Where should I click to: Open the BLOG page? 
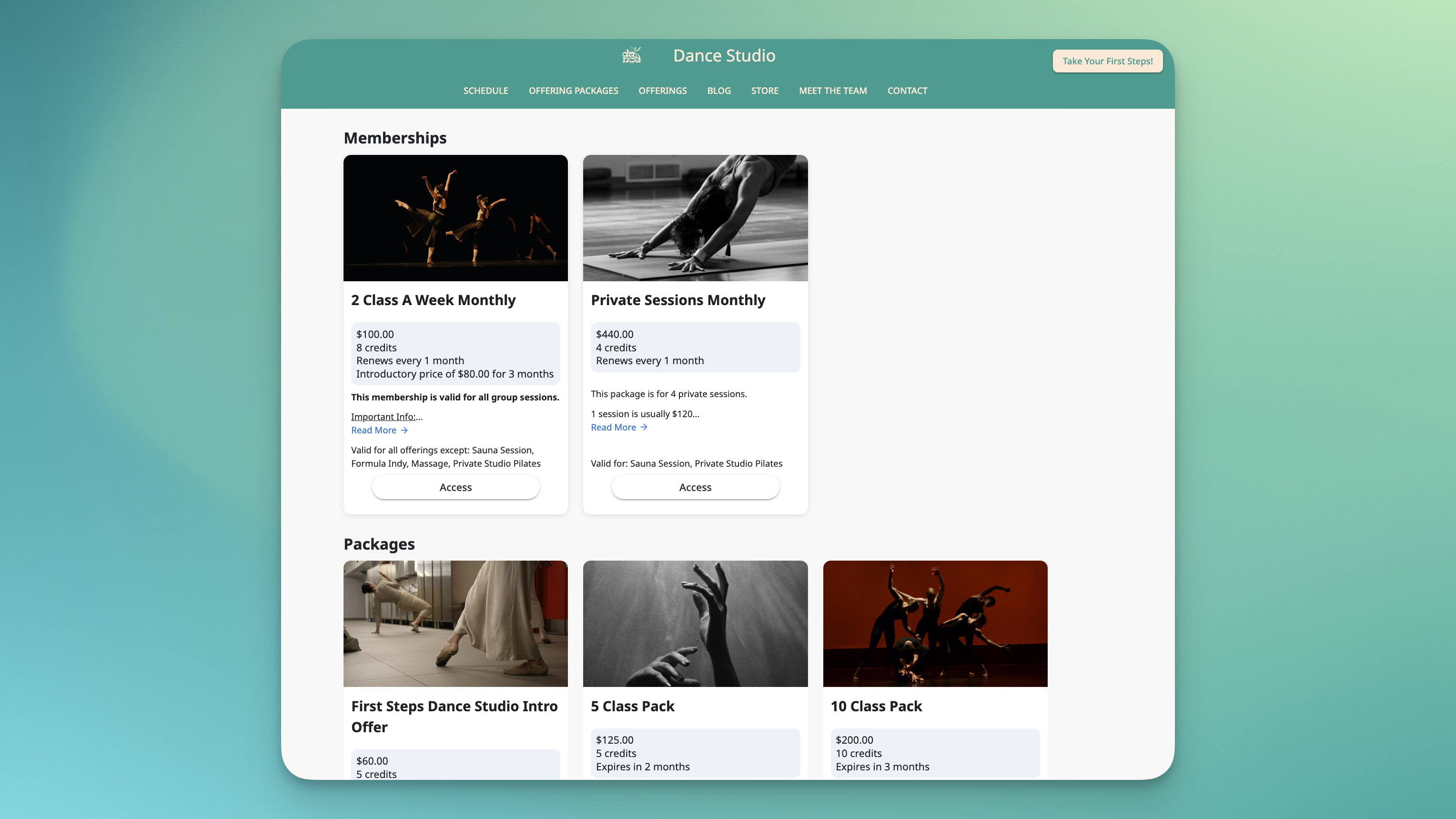[x=719, y=91]
